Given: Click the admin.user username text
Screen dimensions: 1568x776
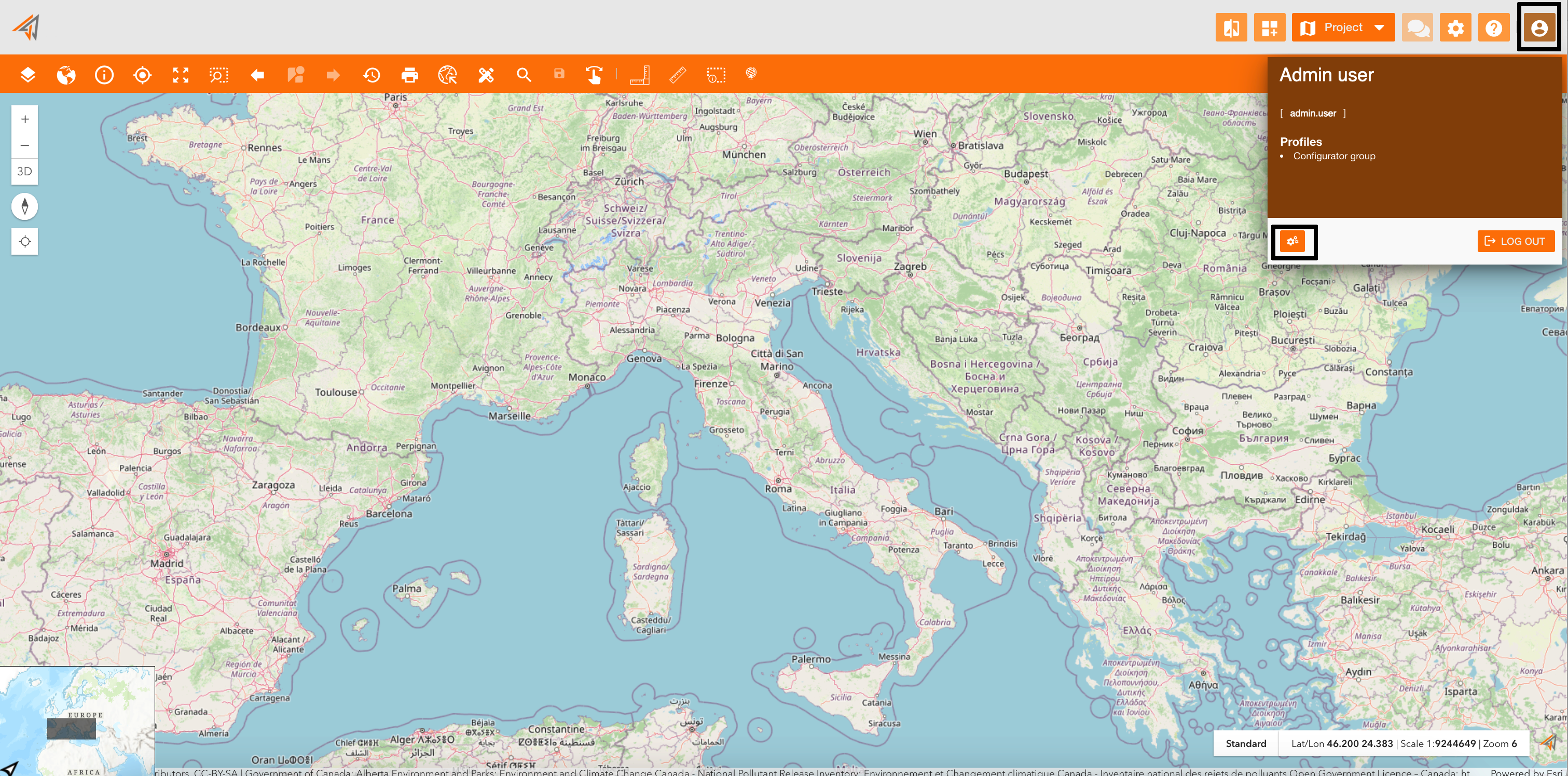Looking at the screenshot, I should coord(1313,113).
